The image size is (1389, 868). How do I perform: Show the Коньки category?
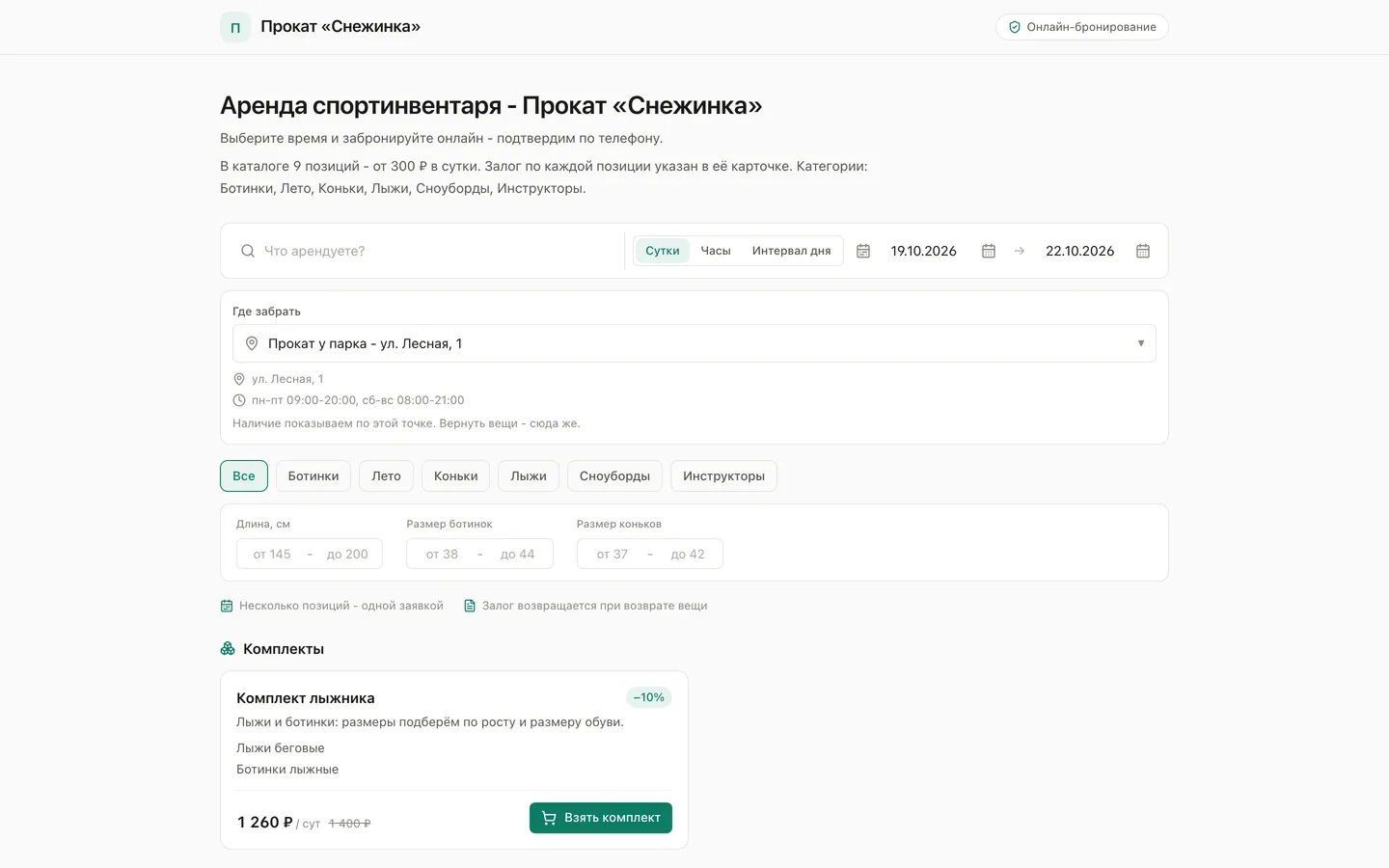(456, 476)
